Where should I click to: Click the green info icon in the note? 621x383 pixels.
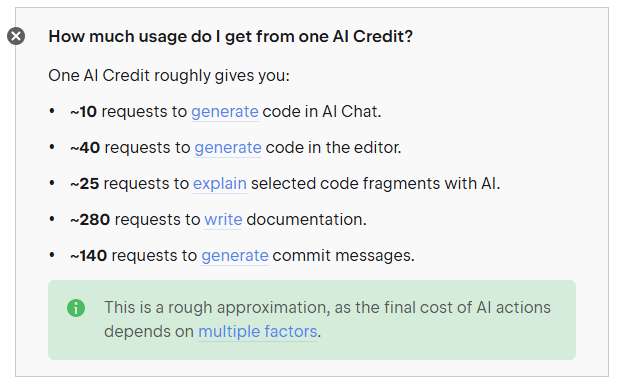tap(76, 308)
